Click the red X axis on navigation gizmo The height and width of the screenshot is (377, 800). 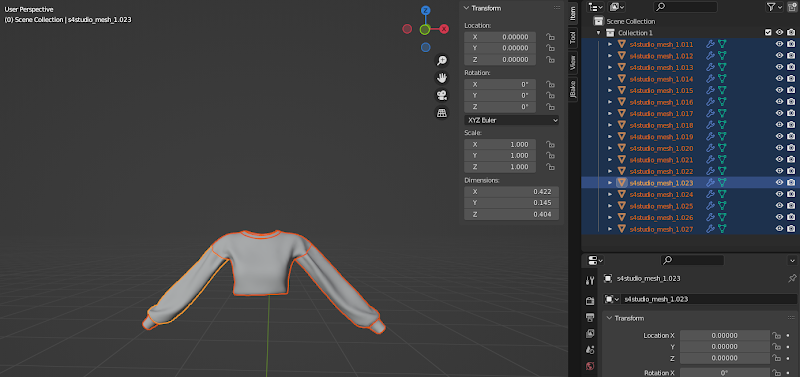pos(444,29)
